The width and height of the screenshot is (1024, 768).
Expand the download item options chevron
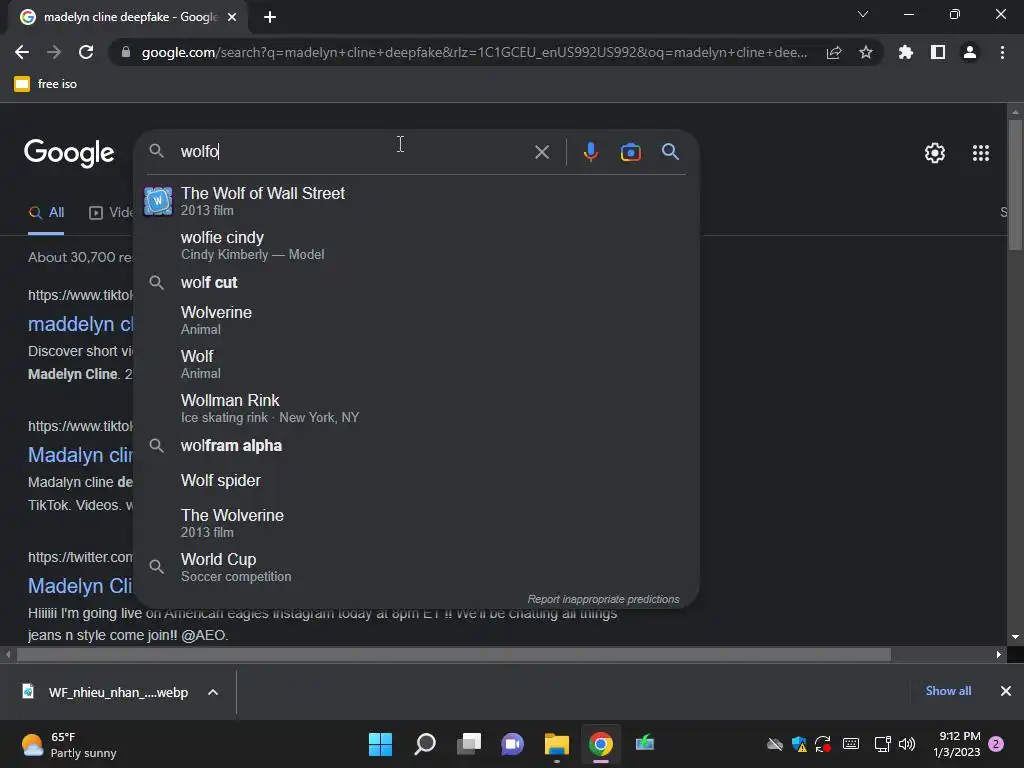(213, 692)
